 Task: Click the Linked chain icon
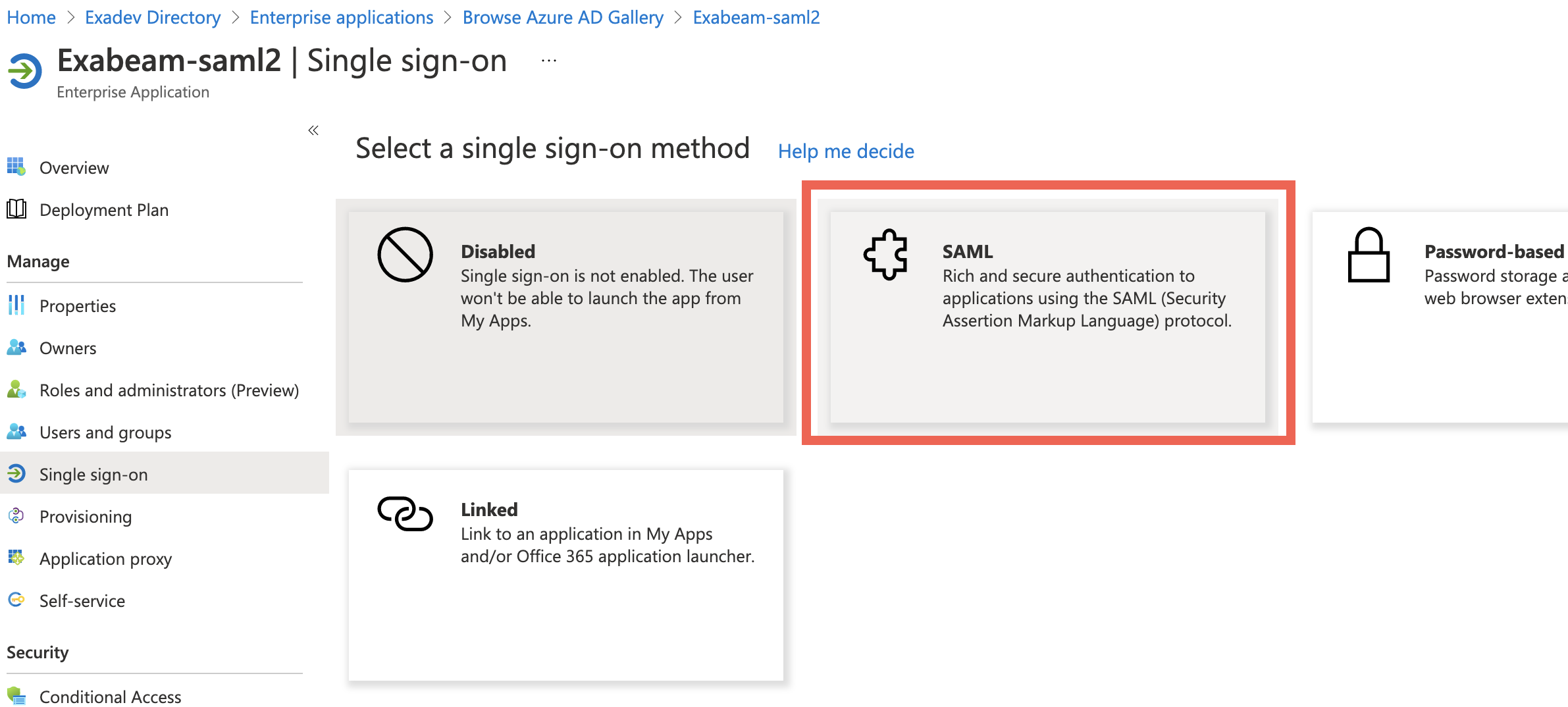click(x=405, y=513)
